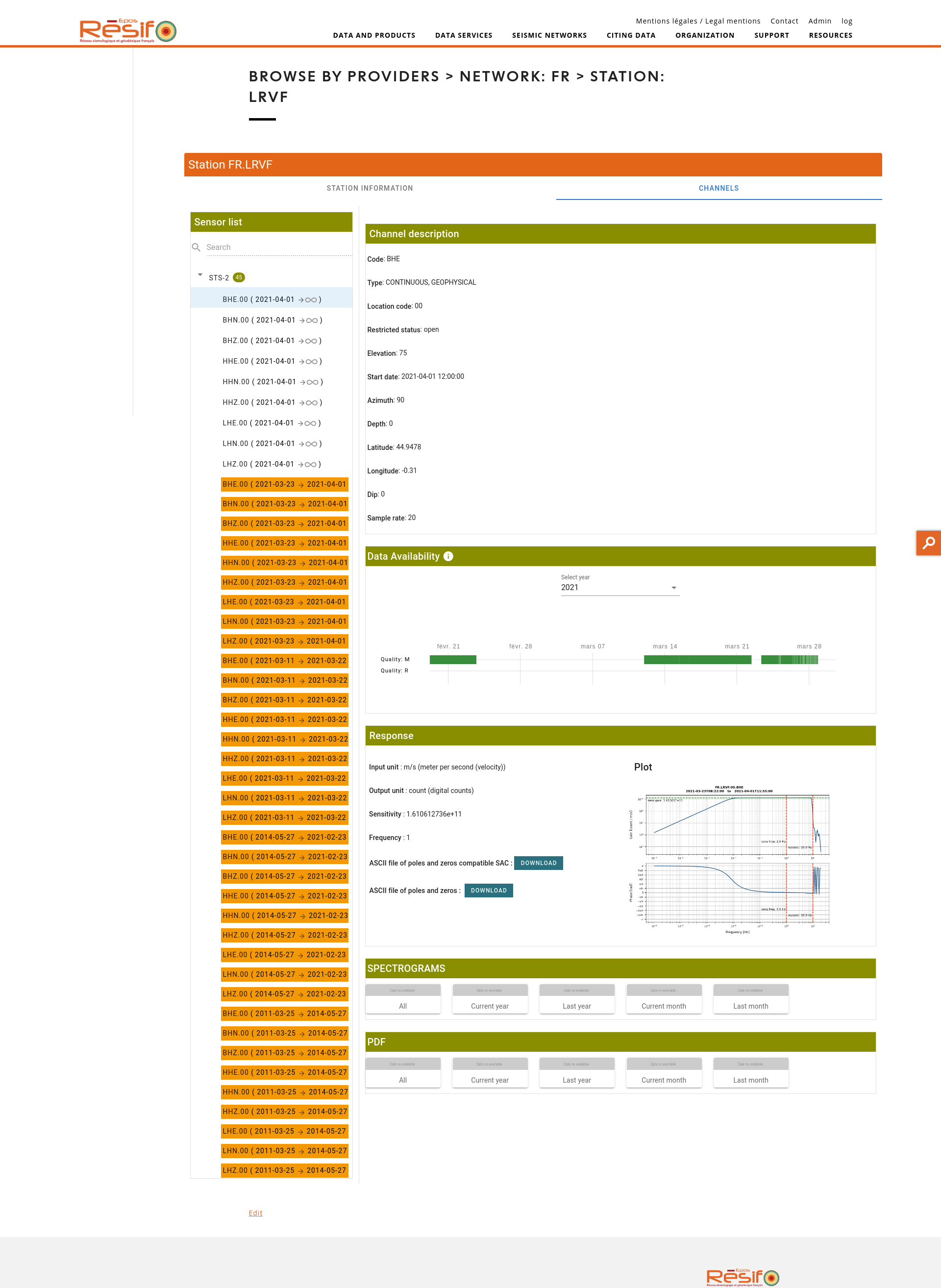This screenshot has height=1288, width=941.
Task: Click the Spectrograms Current month card
Action: click(x=664, y=999)
